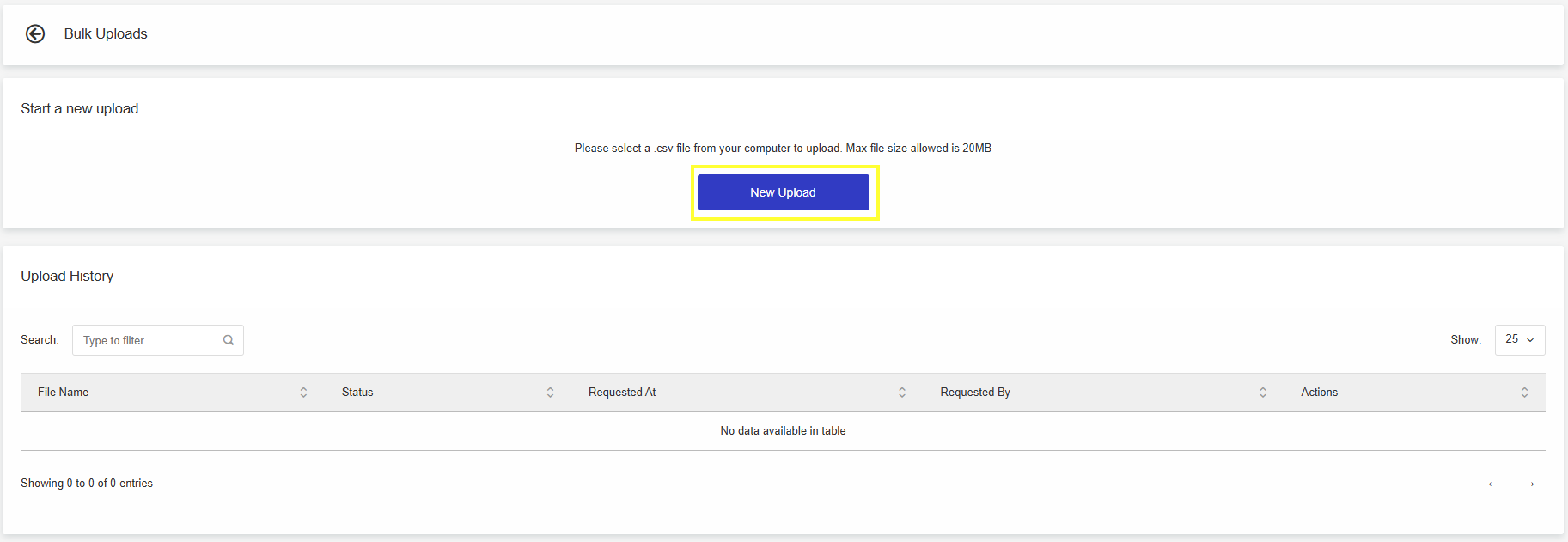Click the chevron in the Show dropdown

[1530, 340]
